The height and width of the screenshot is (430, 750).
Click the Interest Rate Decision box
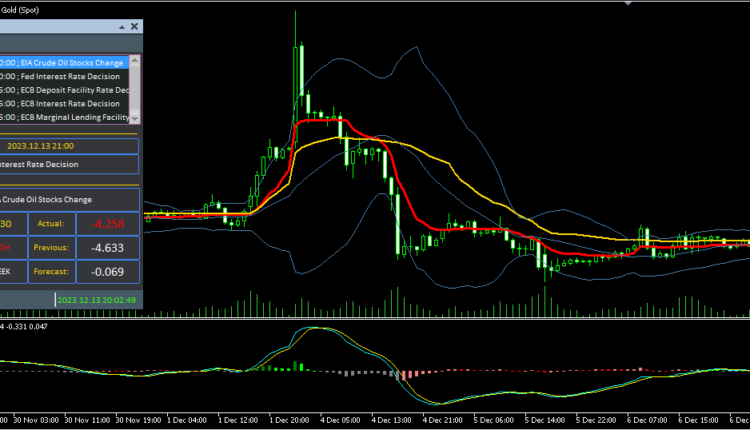[x=66, y=164]
